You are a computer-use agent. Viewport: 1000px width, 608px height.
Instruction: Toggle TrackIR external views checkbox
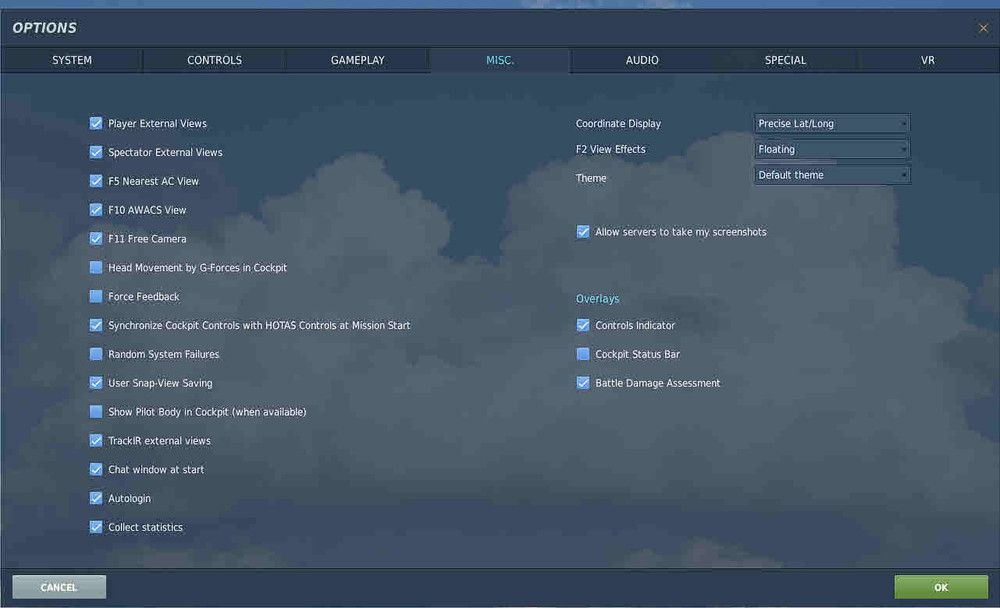point(96,440)
